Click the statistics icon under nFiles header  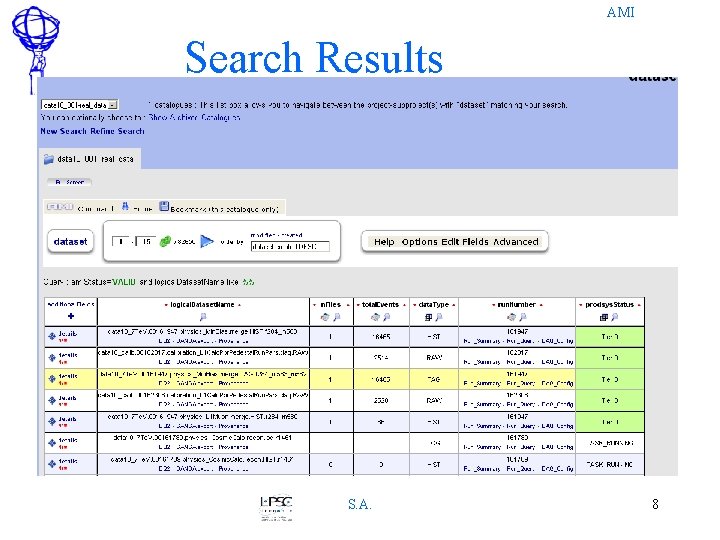click(x=325, y=317)
